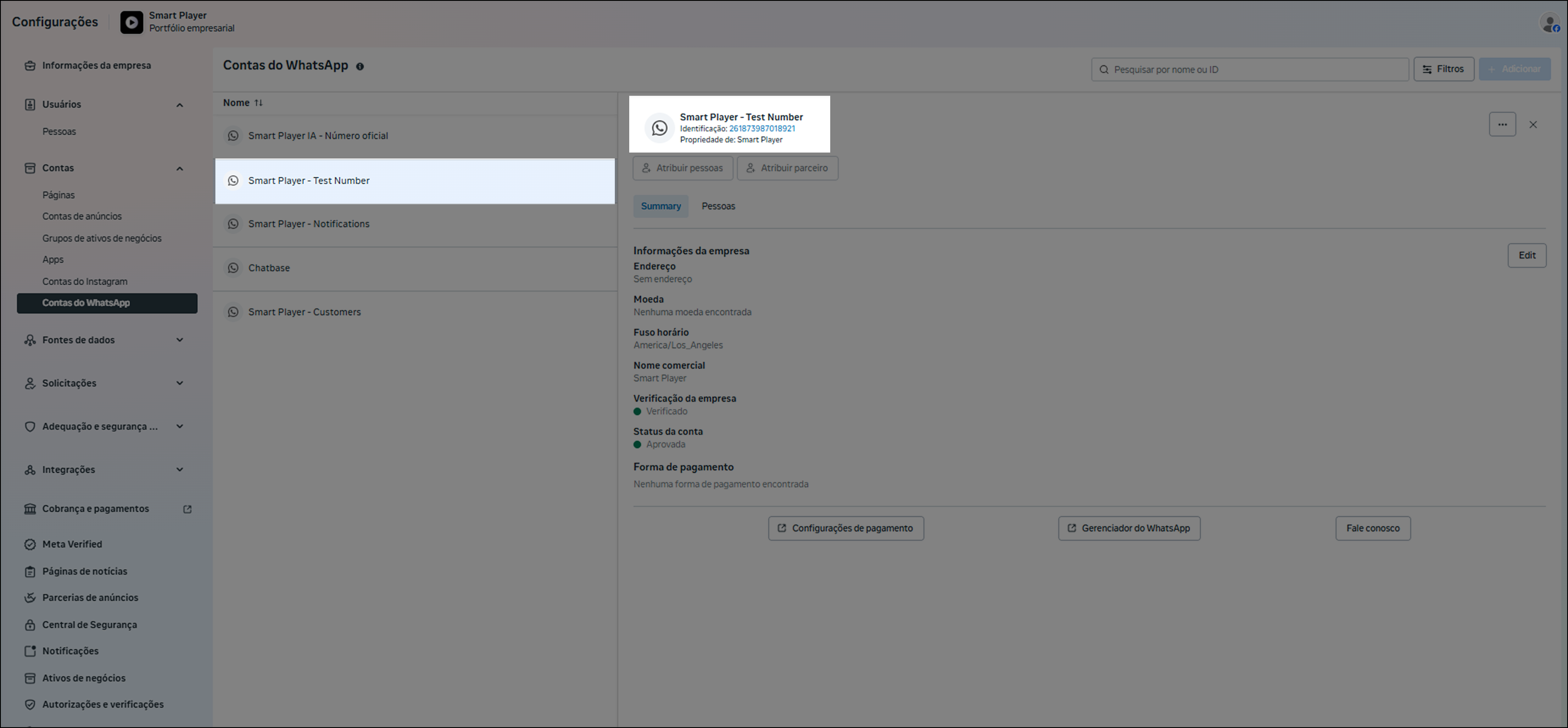The image size is (1568, 728).
Task: Click external link icon next to Cobrança e pagamentos
Action: 187,509
